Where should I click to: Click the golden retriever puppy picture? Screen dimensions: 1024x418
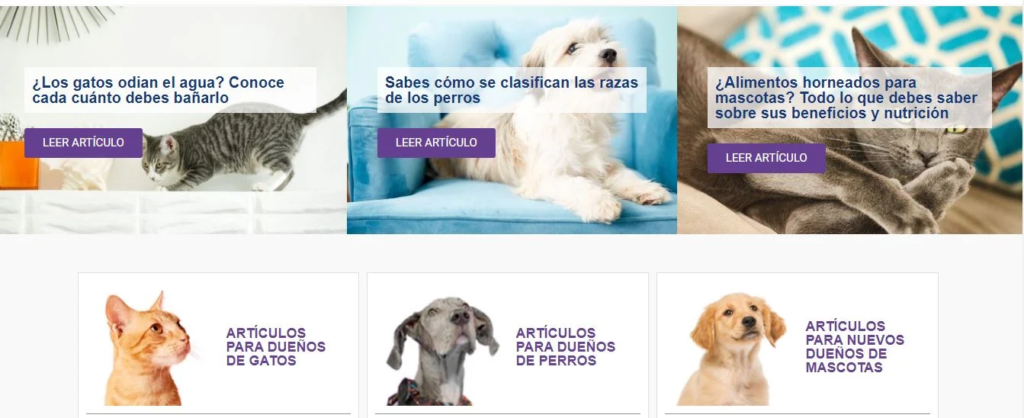pos(730,349)
